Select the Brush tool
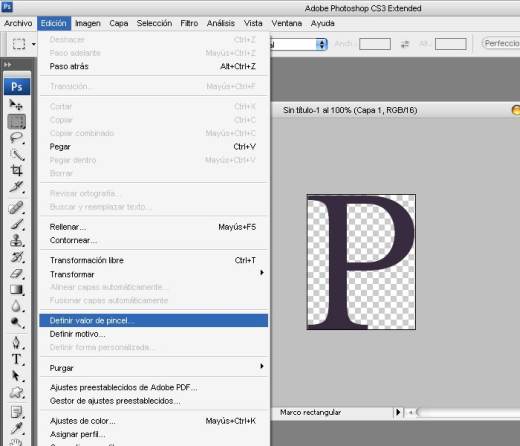The image size is (520, 446). point(17,224)
